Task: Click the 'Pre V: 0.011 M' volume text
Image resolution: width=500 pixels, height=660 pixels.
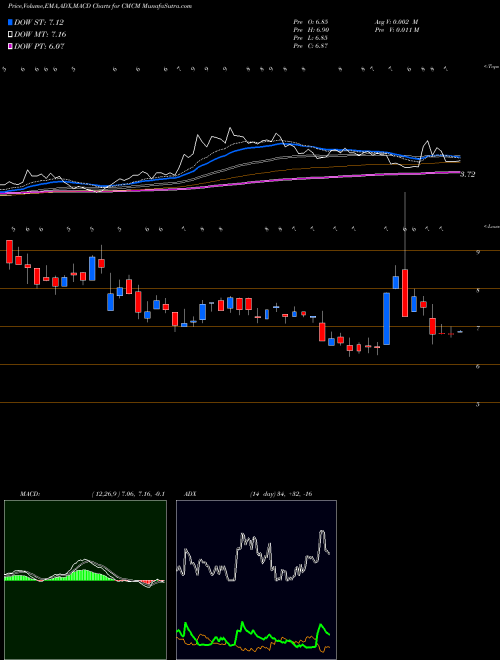Action: coord(396,30)
